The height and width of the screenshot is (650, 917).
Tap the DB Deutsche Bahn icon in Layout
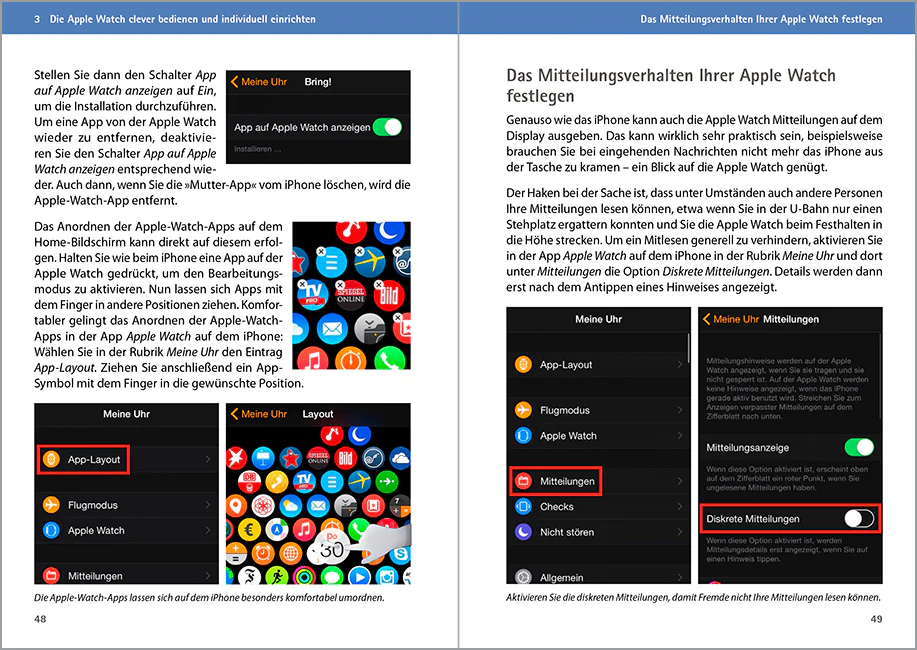point(249,482)
